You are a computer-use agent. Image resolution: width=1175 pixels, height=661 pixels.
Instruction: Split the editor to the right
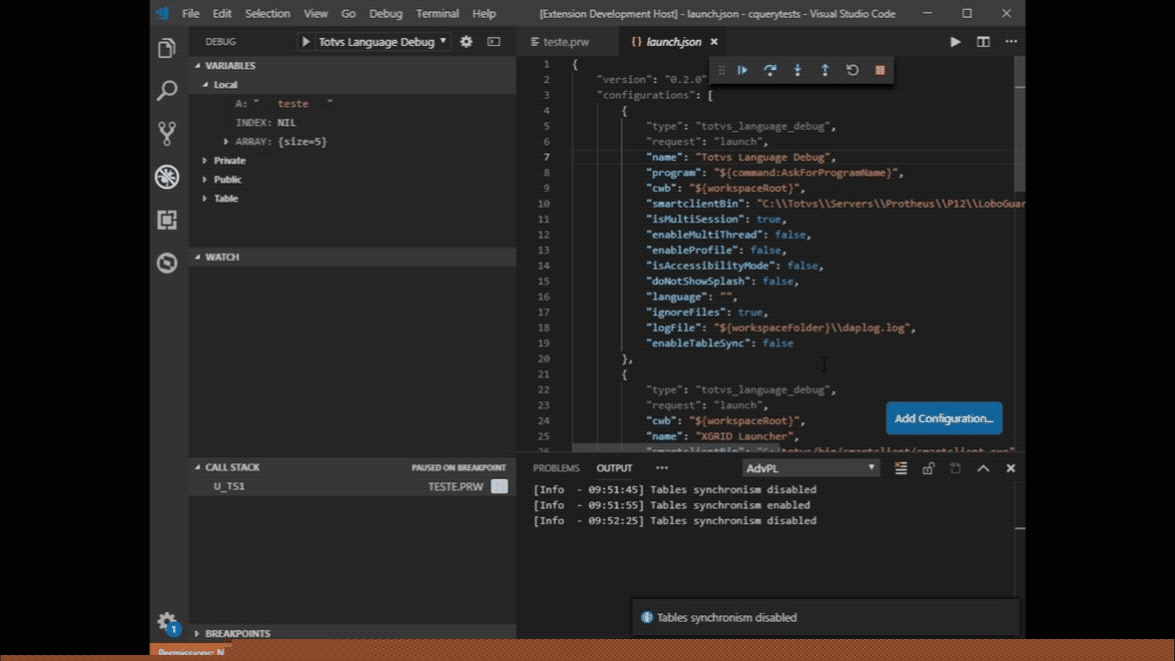(x=983, y=42)
